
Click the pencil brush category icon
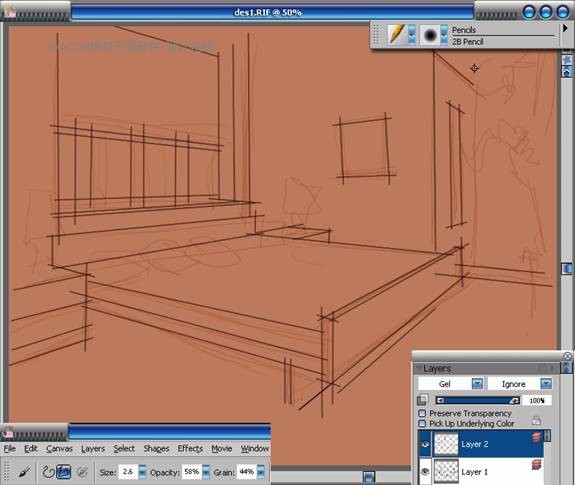(397, 34)
